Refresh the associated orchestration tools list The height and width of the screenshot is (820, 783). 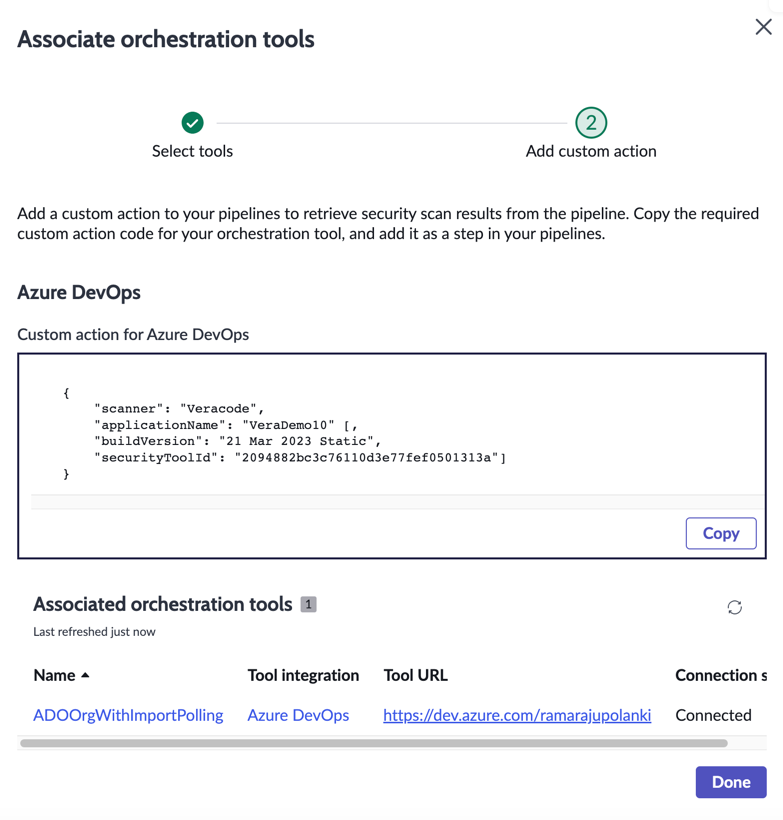[x=734, y=607]
